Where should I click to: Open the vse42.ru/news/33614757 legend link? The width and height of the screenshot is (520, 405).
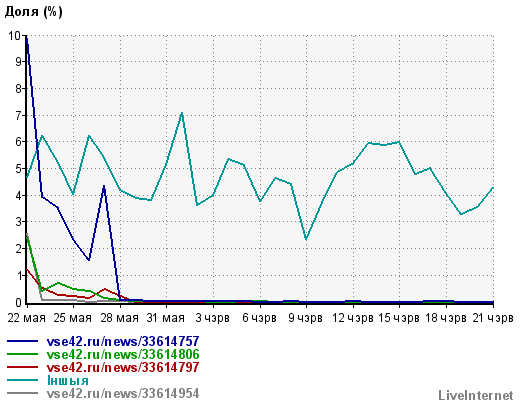(123, 341)
